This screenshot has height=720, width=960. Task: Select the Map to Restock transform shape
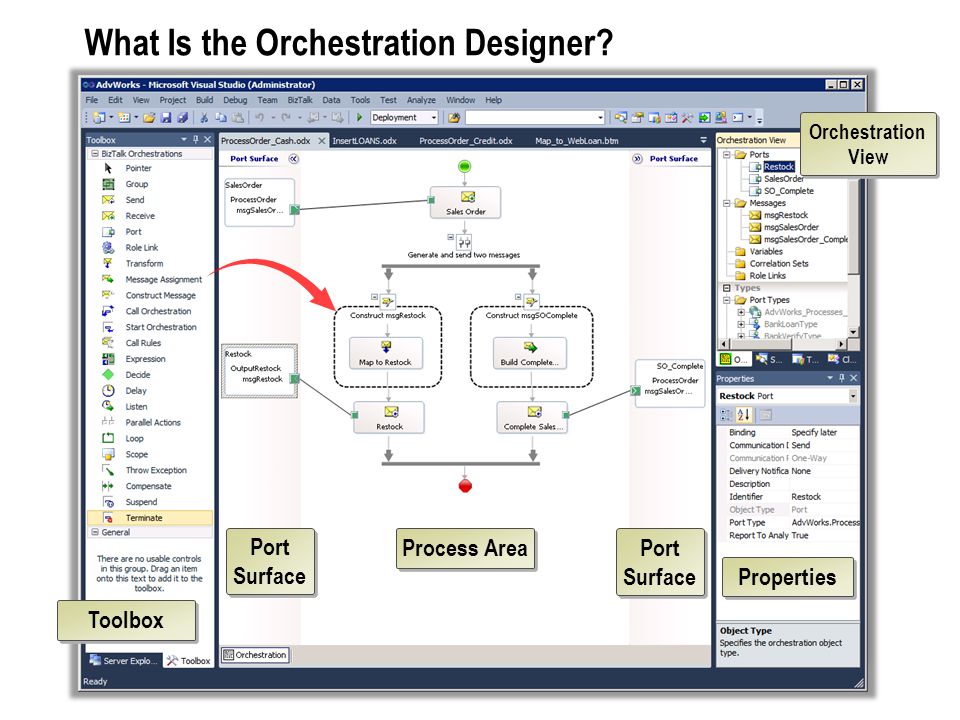click(386, 353)
